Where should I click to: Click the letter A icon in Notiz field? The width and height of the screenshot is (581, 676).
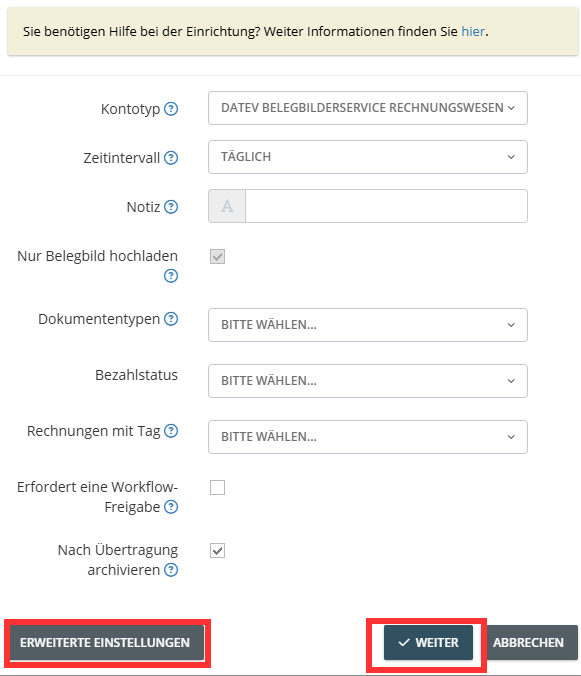(x=227, y=206)
